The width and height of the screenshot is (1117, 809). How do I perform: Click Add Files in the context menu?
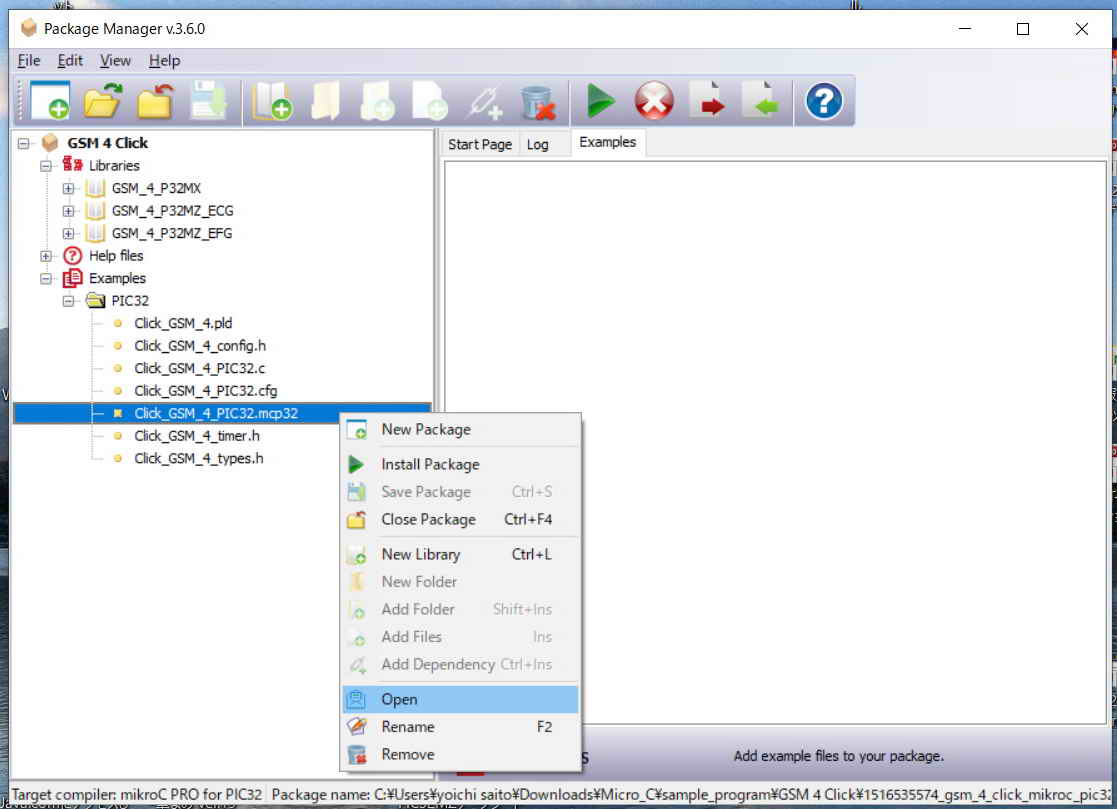pyautogui.click(x=460, y=637)
